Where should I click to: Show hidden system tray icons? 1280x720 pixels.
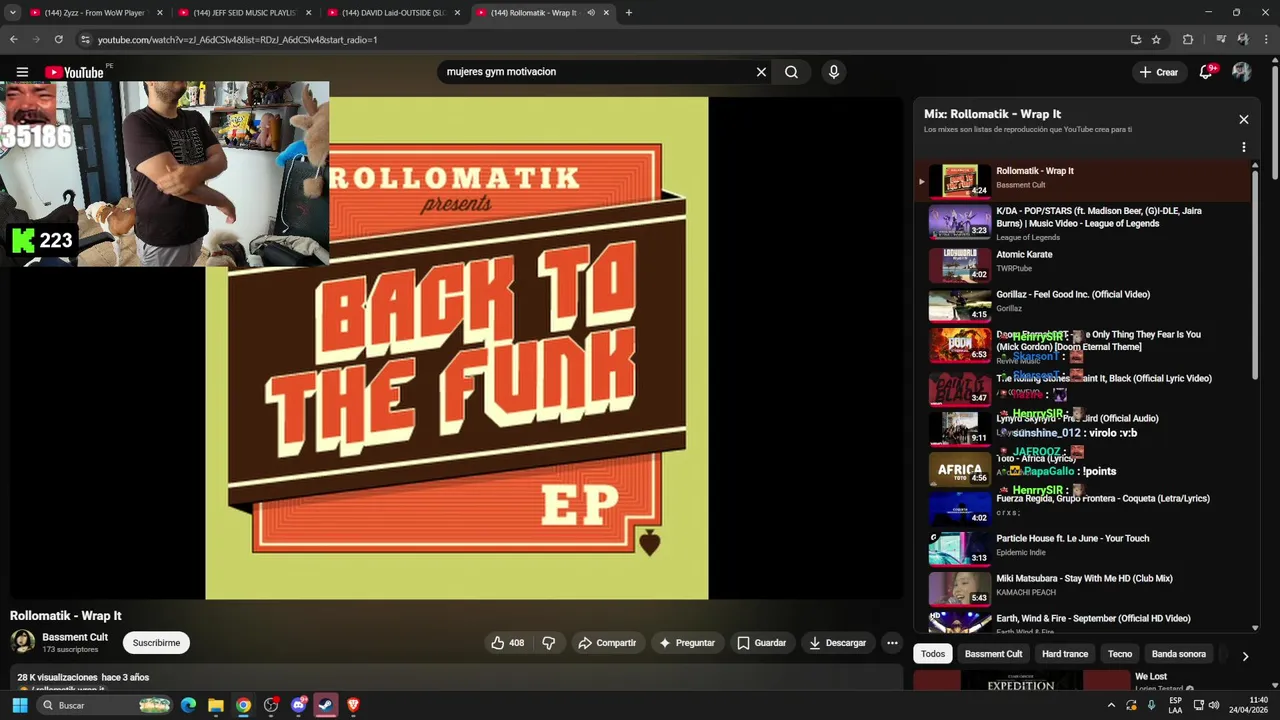click(x=1110, y=705)
